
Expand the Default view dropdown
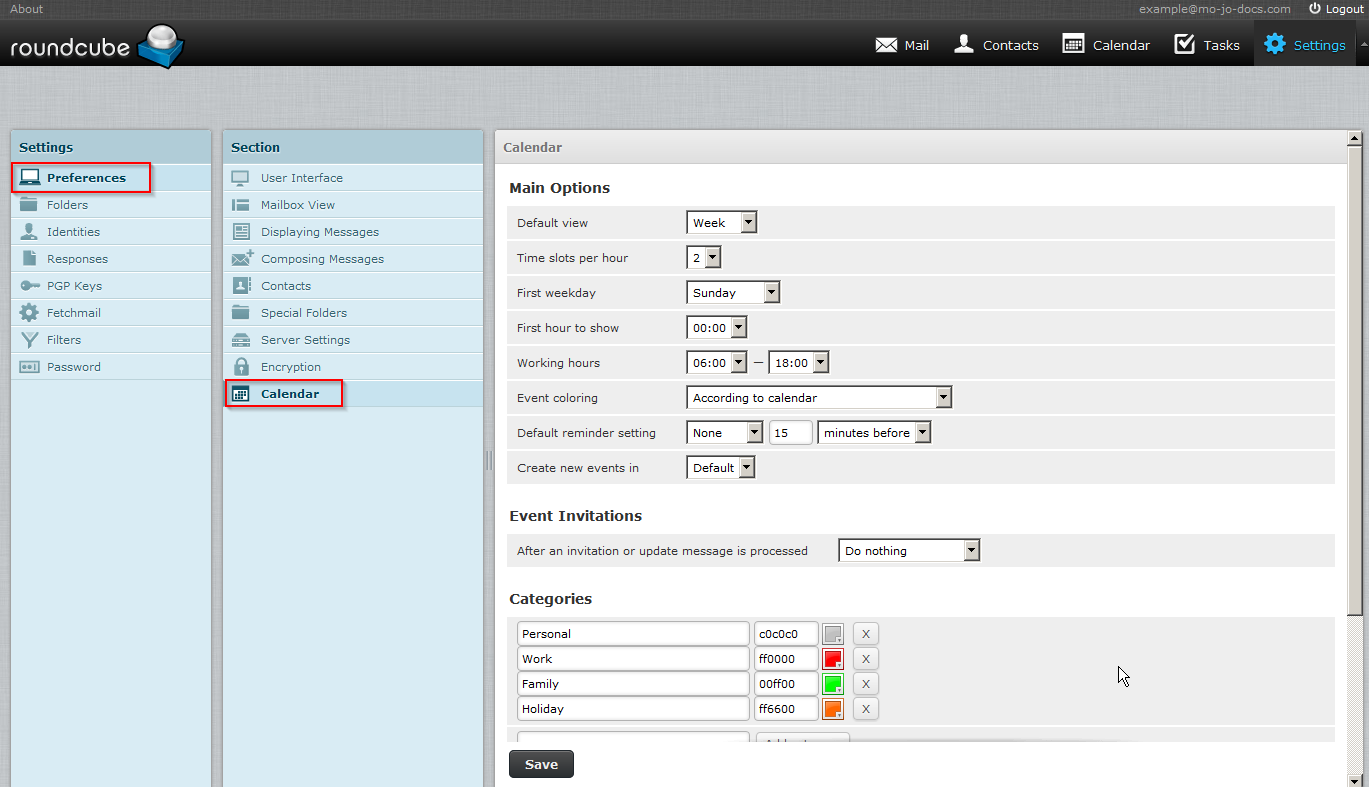pos(721,223)
